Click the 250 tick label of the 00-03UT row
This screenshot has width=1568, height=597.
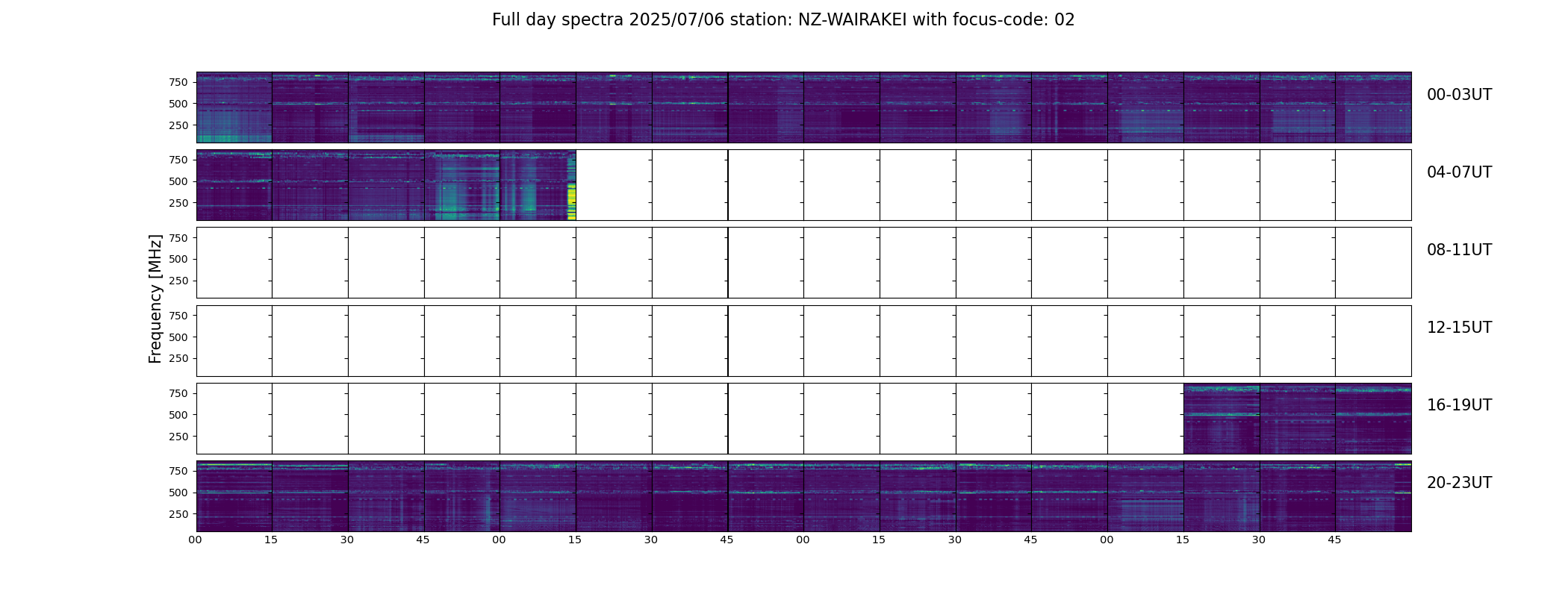point(178,125)
